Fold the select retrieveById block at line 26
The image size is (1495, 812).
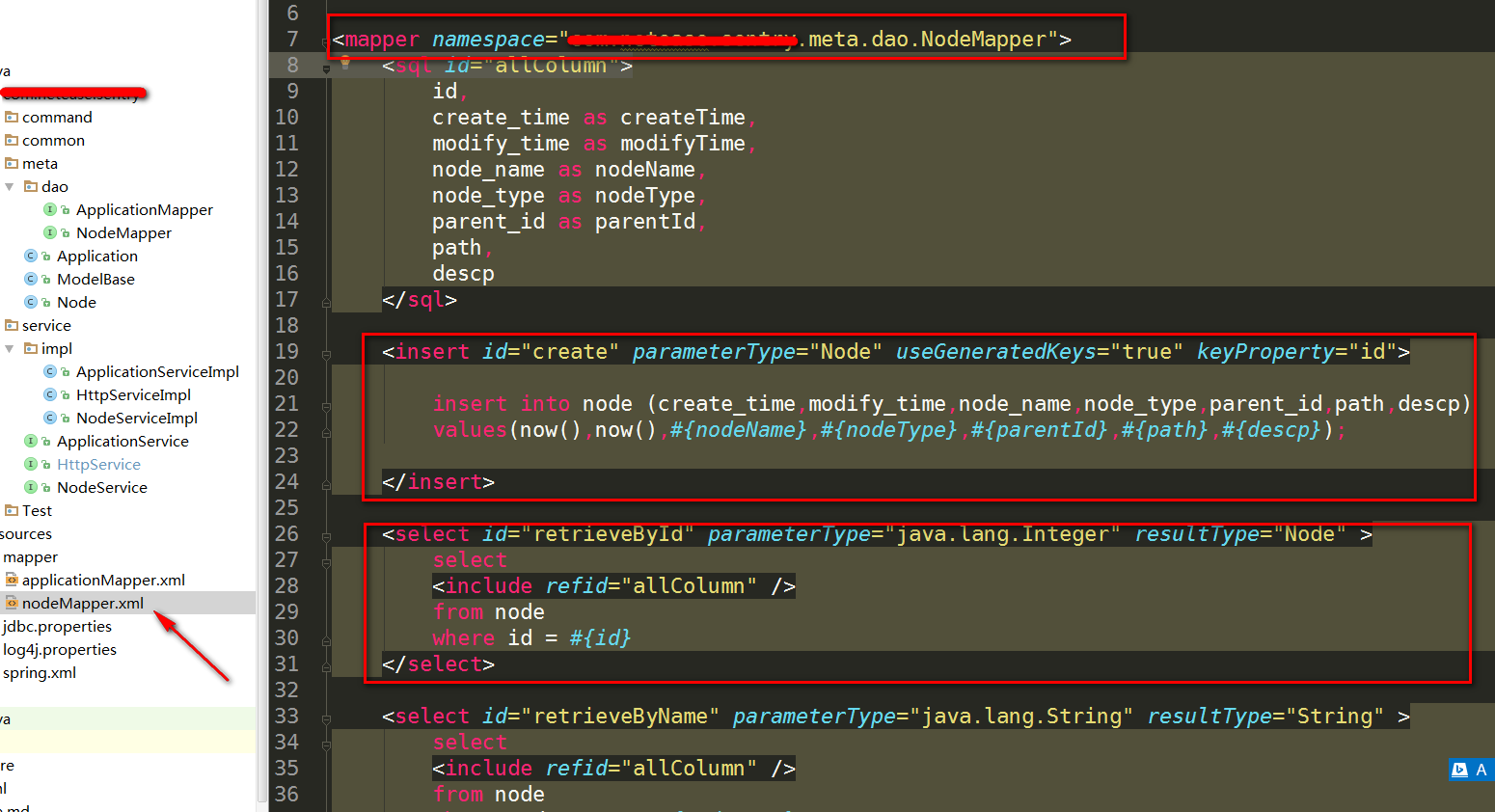[x=326, y=536]
